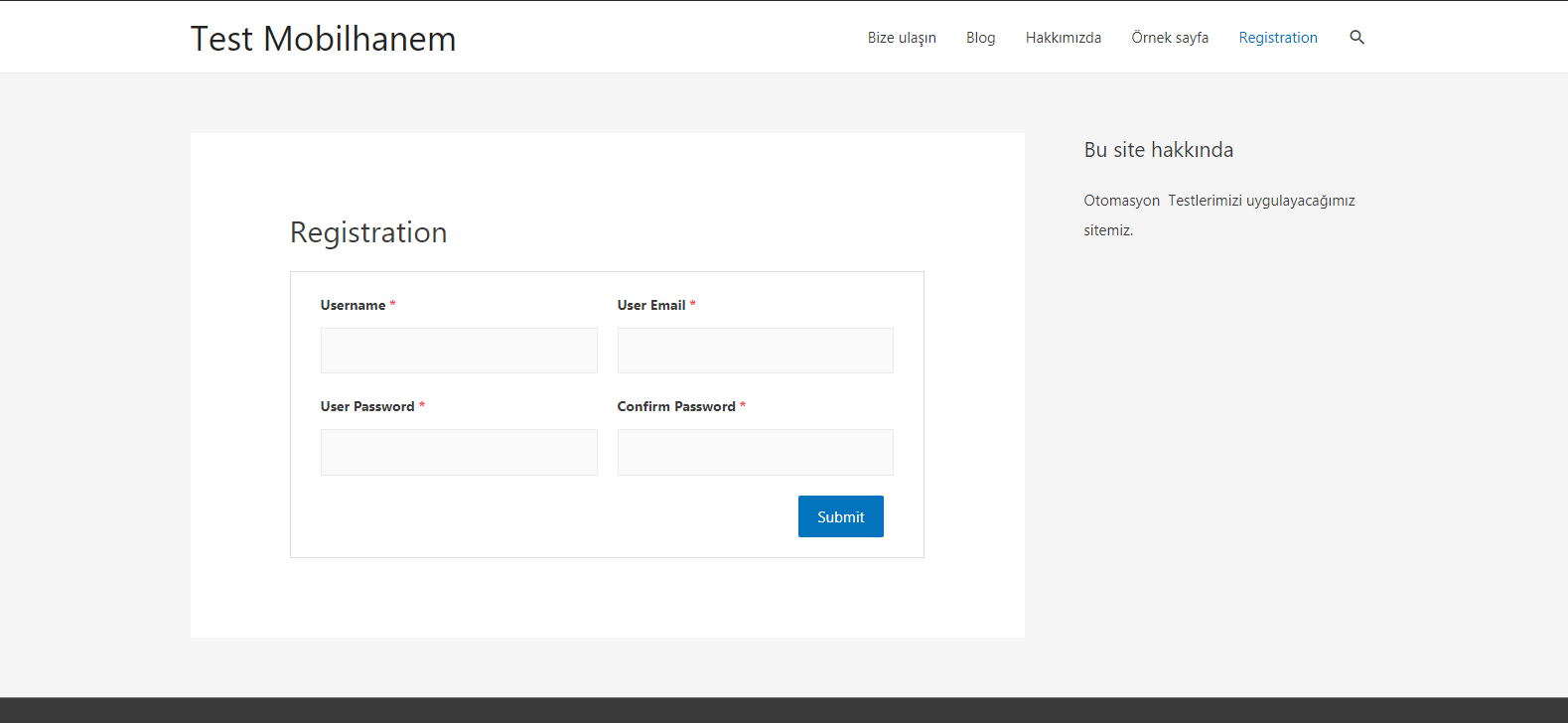Open the search magnifier icon in header
Screen dimensions: 1568x723
(x=1356, y=38)
